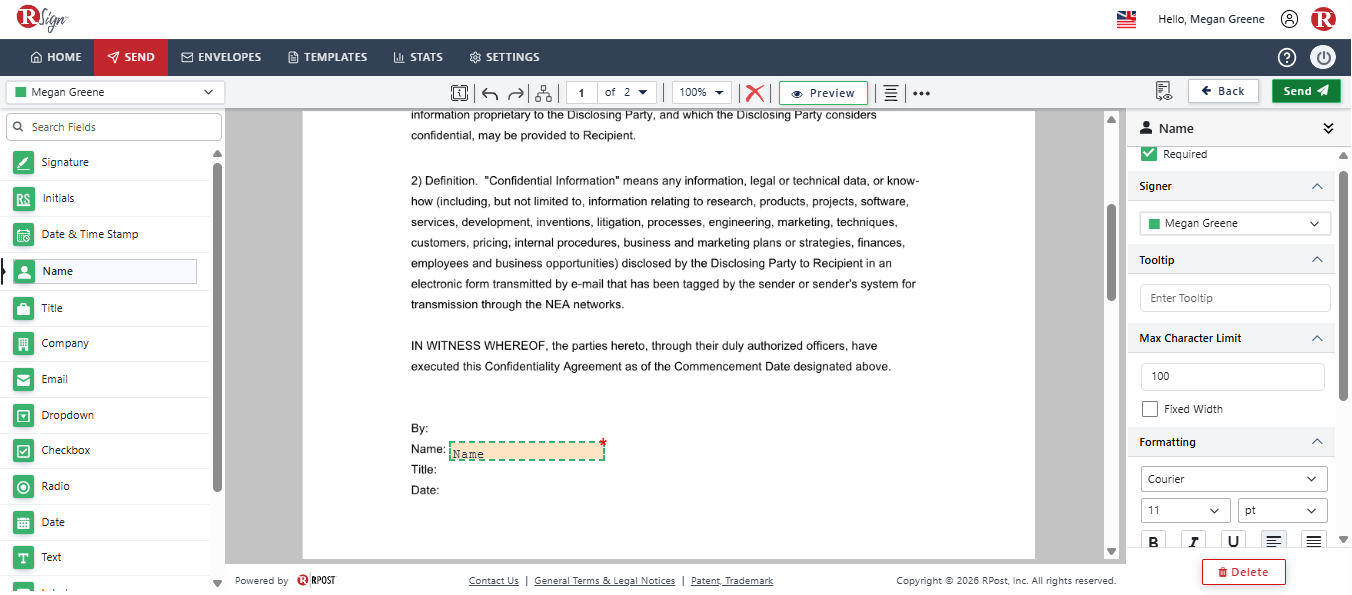The image size is (1352, 595).
Task: Open the Contact Us link
Action: point(494,581)
